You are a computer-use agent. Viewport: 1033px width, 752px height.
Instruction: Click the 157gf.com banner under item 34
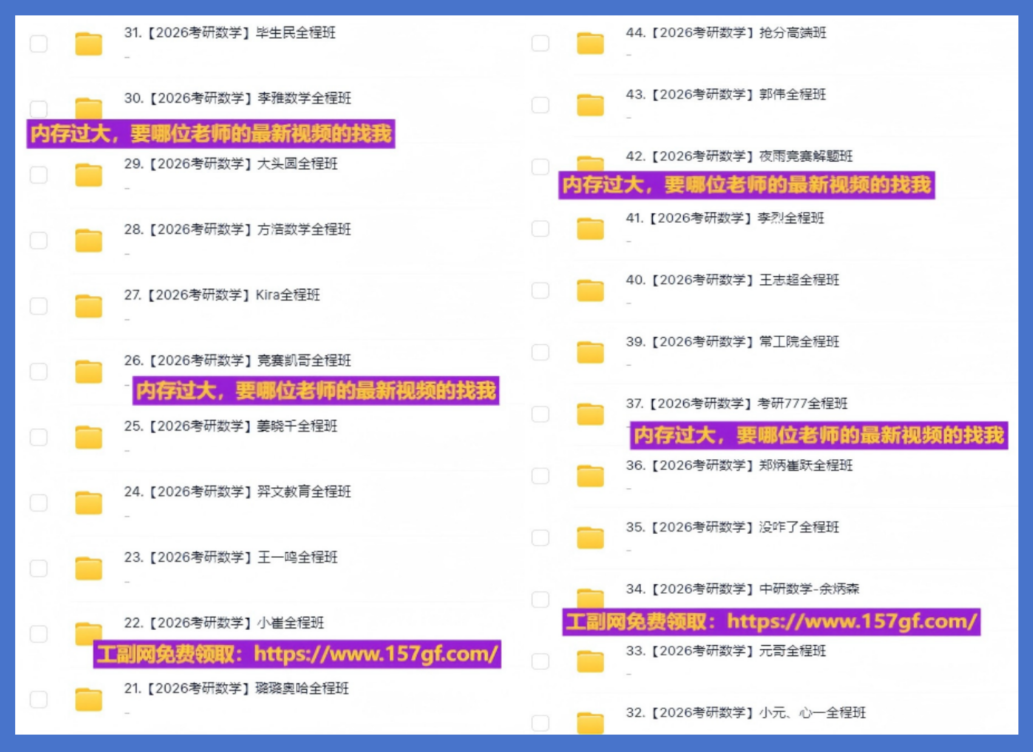pos(771,621)
